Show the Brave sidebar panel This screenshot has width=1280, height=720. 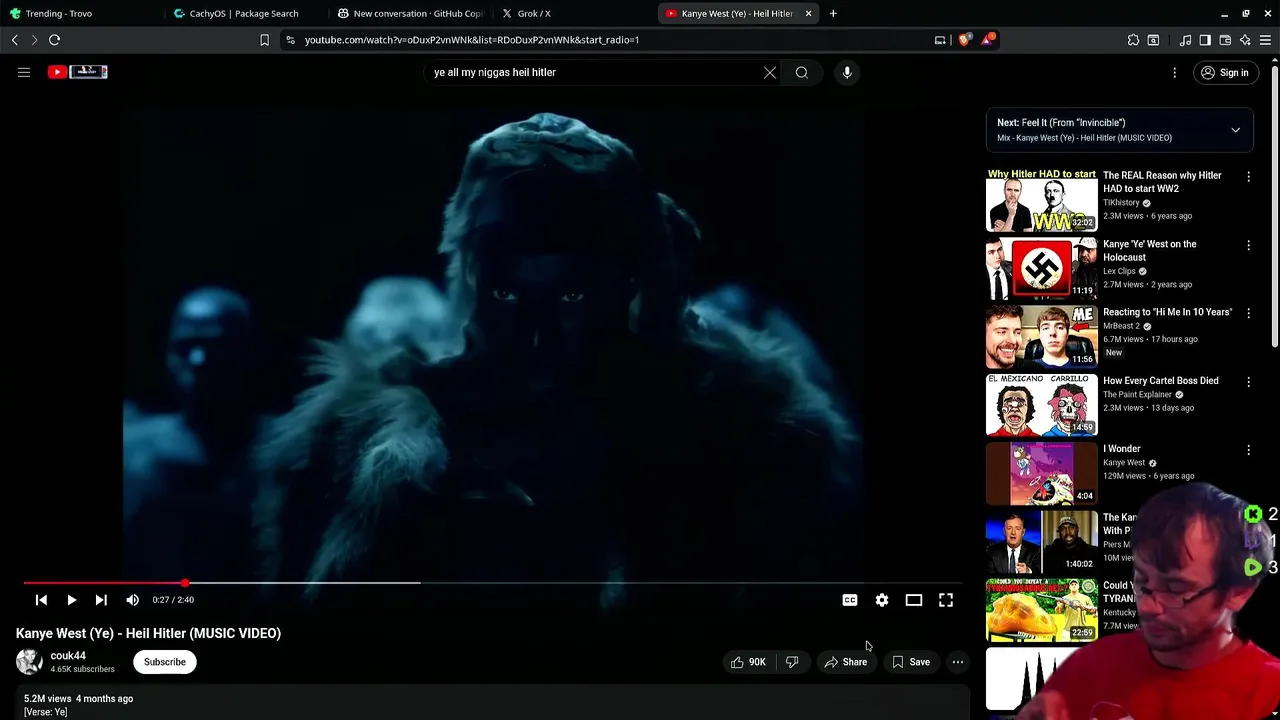tap(1205, 40)
